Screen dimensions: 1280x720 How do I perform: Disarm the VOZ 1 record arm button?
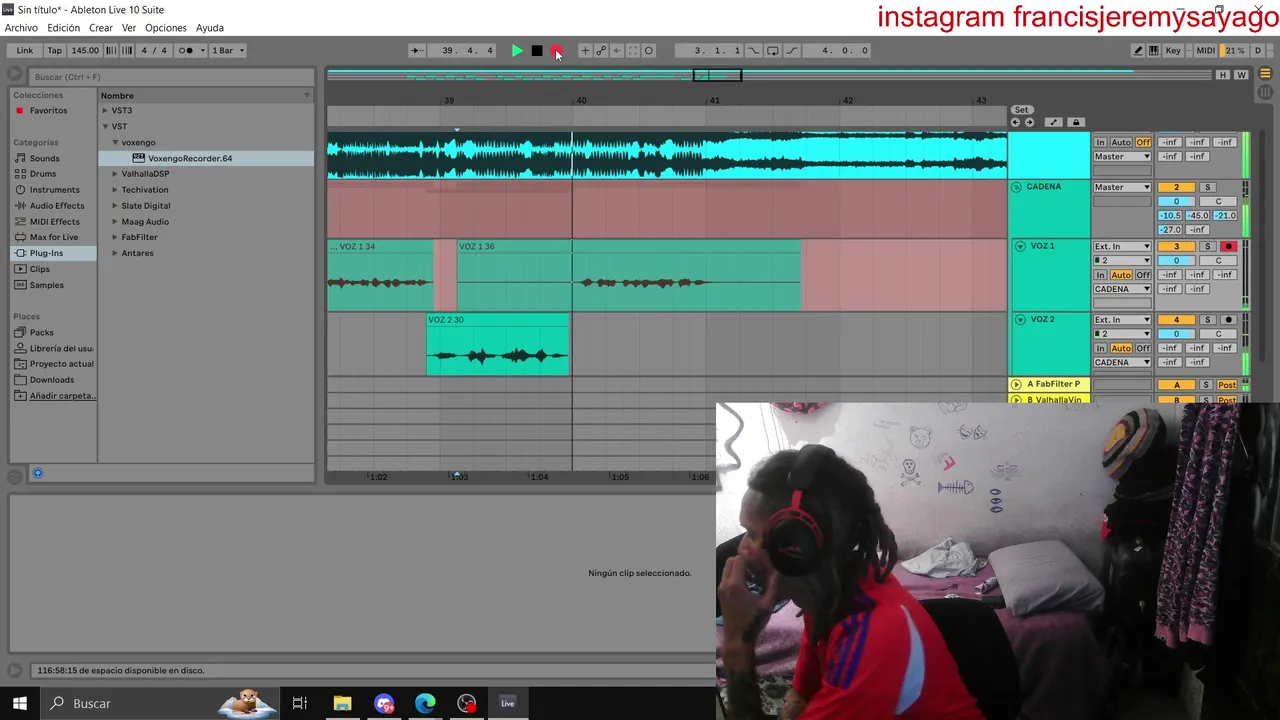click(1229, 246)
